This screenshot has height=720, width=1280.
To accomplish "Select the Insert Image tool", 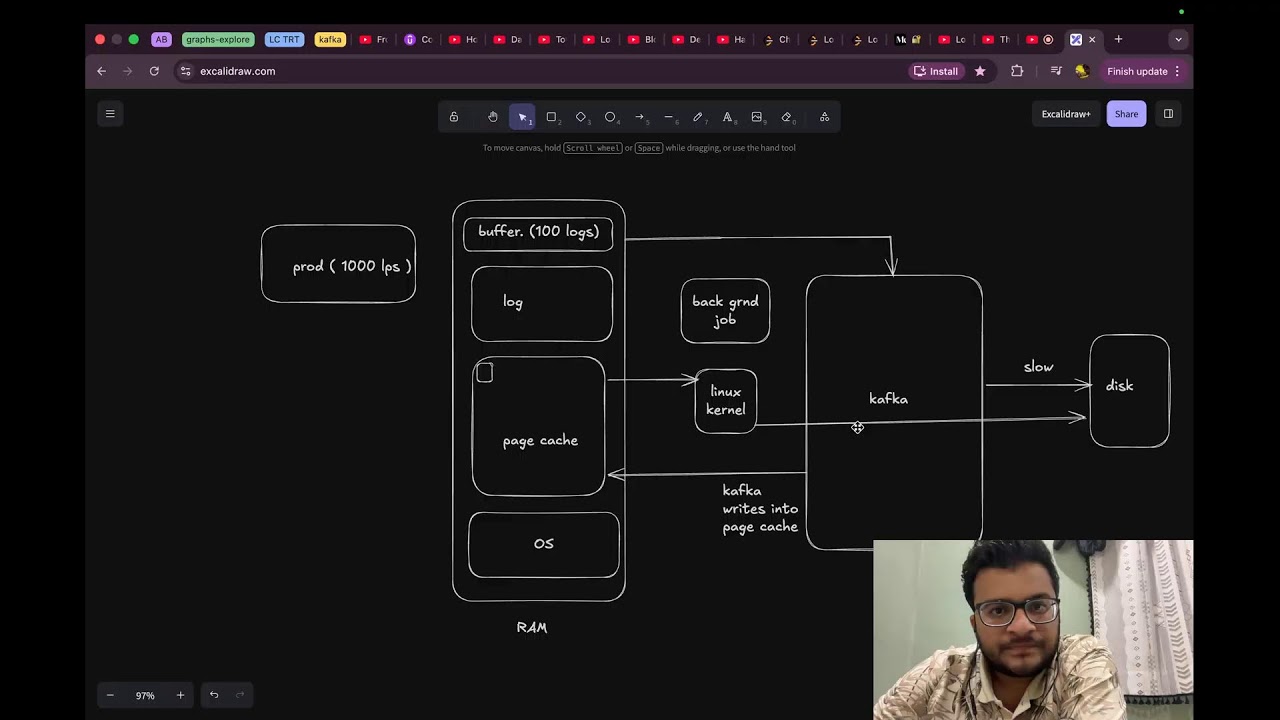I will click(757, 117).
